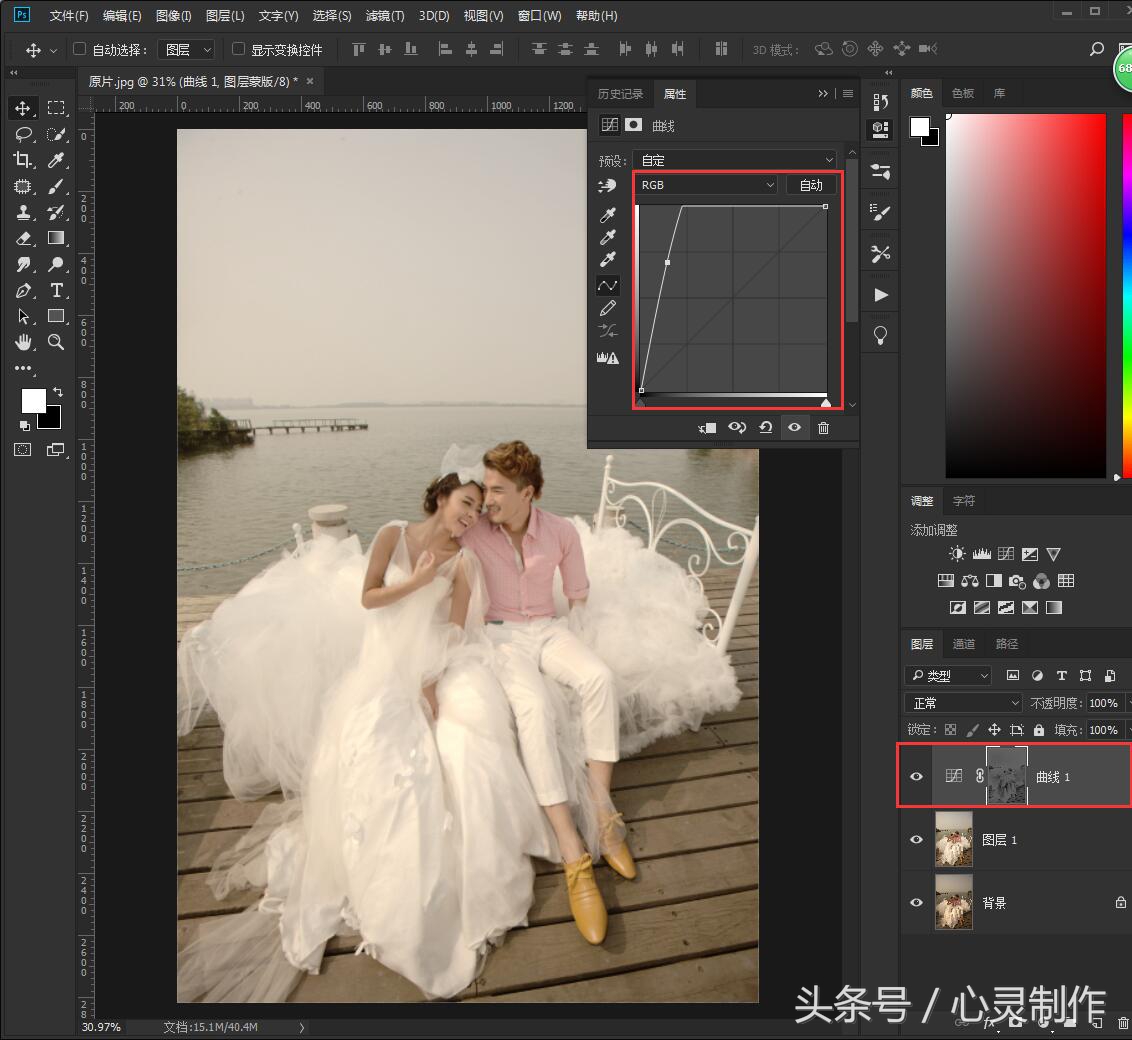Click the 曲线 1 layer mask thumbnail
Viewport: 1132px width, 1040px height.
pyautogui.click(x=1007, y=775)
